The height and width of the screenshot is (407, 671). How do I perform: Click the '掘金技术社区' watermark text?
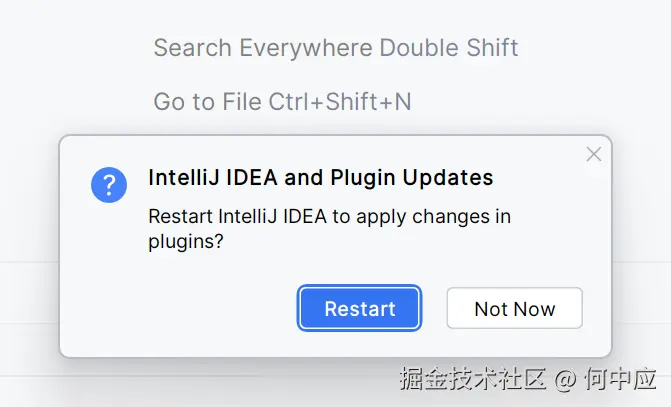[x=472, y=380]
